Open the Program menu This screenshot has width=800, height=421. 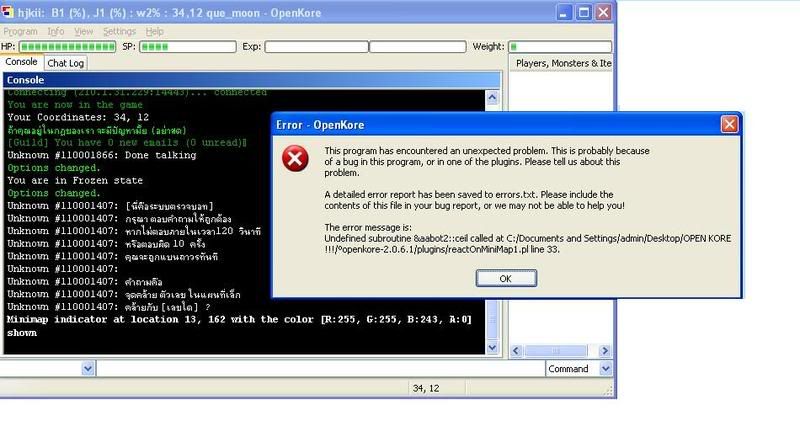(x=20, y=32)
